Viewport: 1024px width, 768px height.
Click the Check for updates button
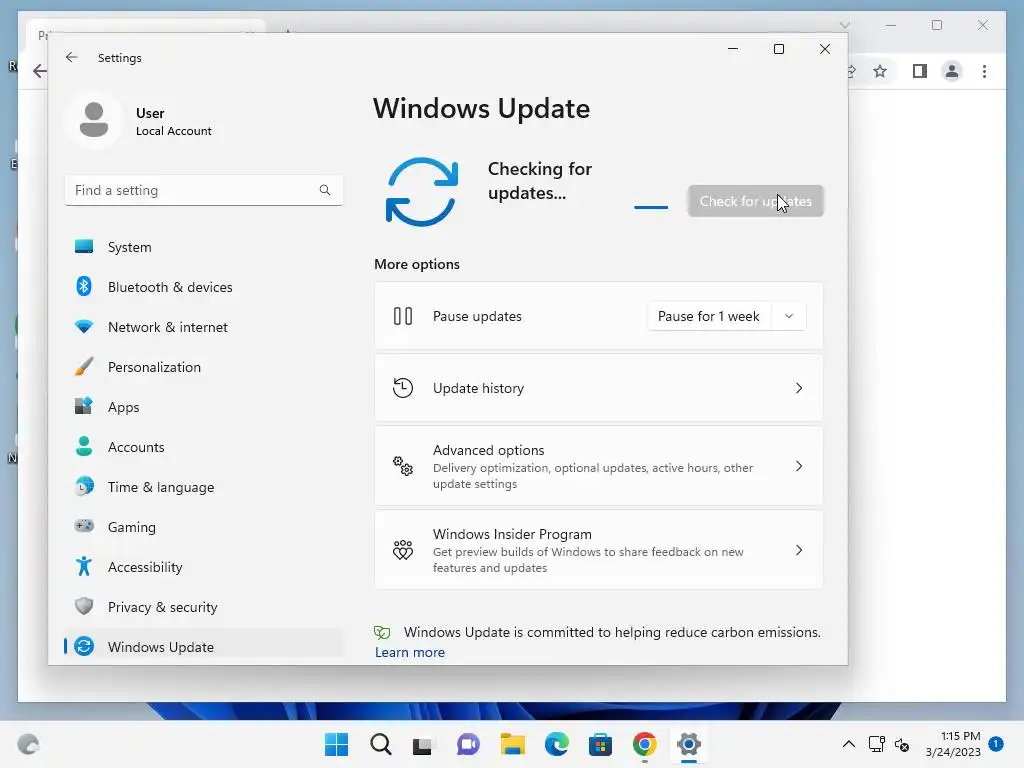pos(756,201)
